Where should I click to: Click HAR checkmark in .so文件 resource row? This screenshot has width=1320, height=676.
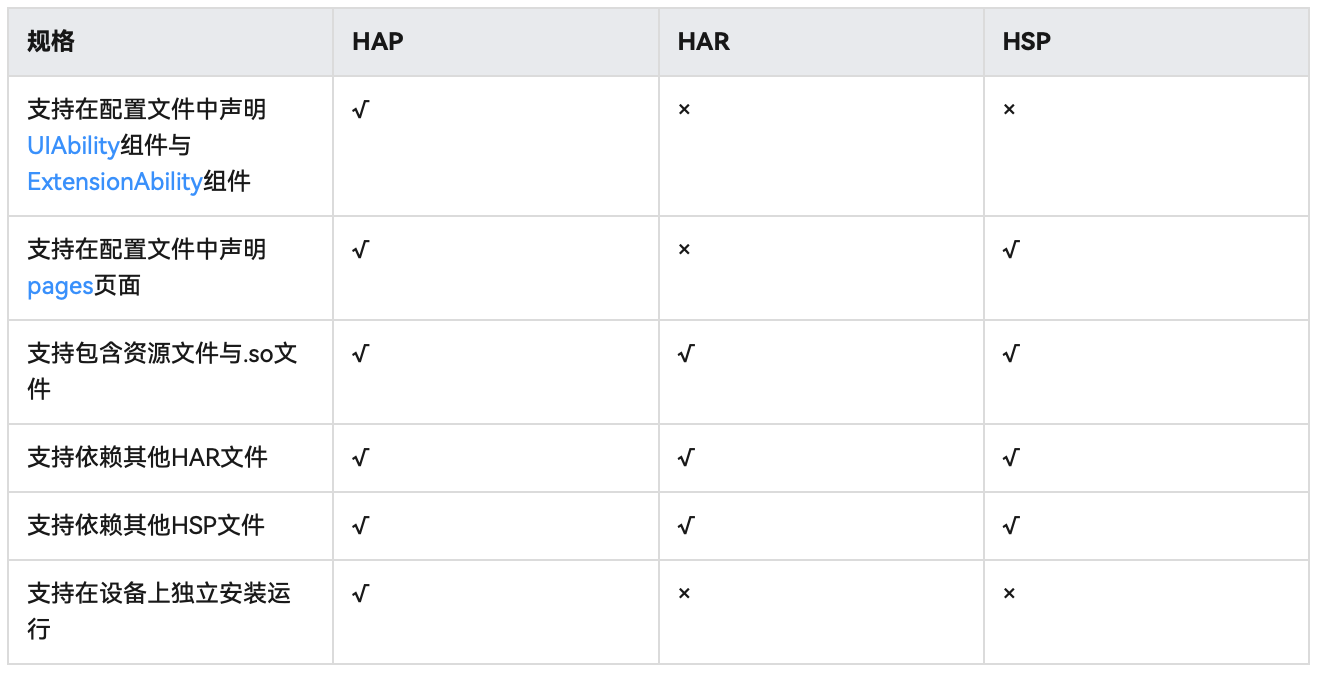pos(687,353)
